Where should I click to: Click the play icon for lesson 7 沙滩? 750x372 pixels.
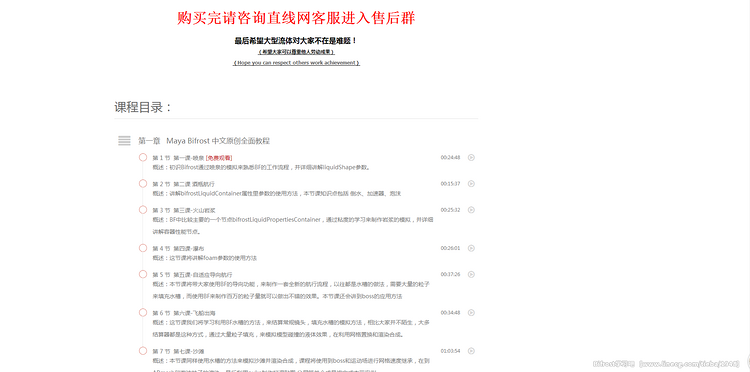click(471, 351)
